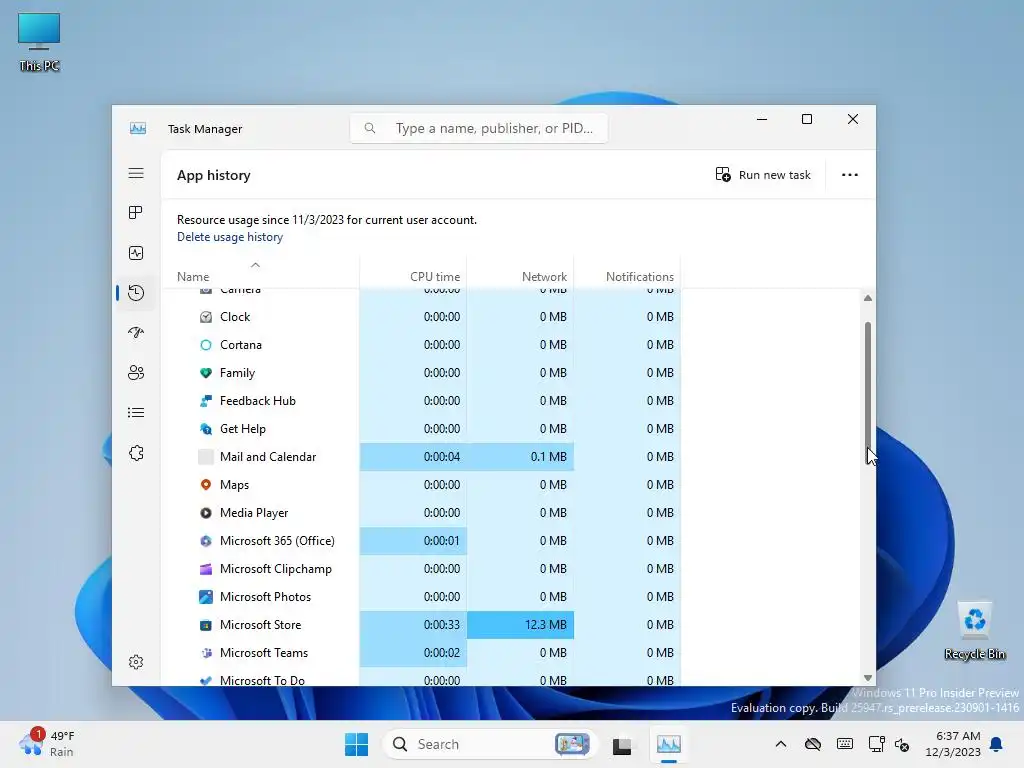
Task: Select the Feedback Hub row name
Action: (258, 401)
